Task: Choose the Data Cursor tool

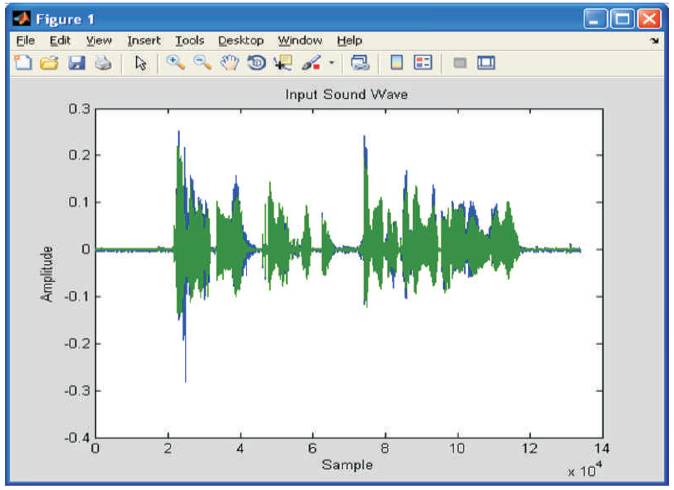Action: coord(283,63)
